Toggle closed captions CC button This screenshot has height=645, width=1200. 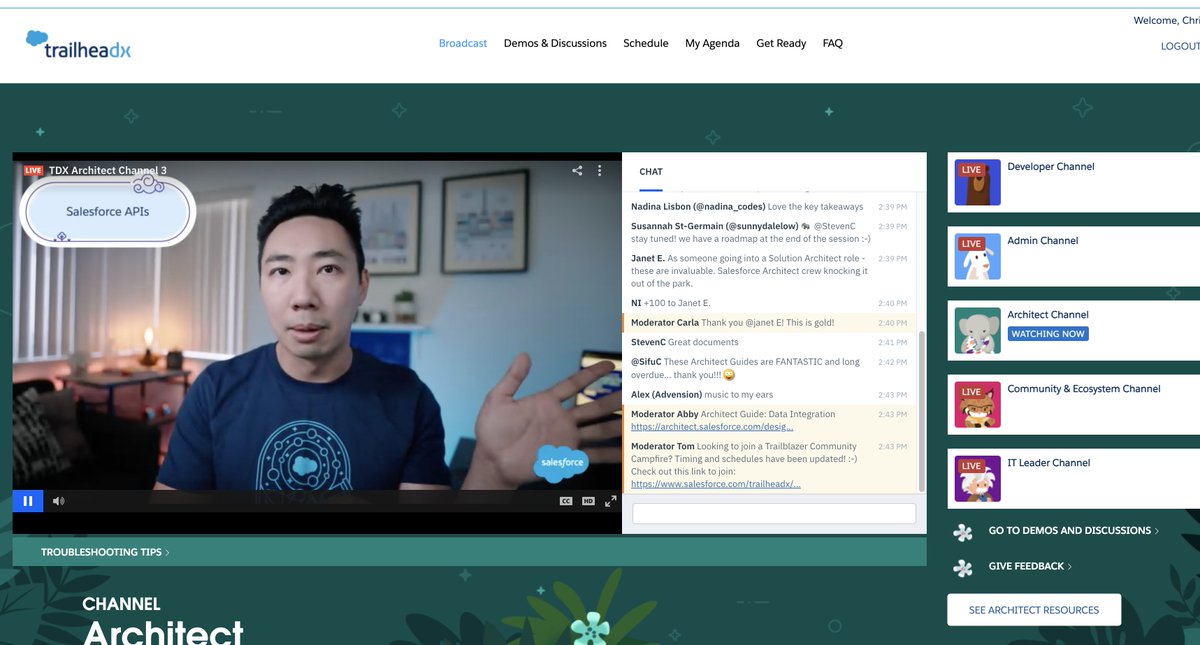click(566, 501)
